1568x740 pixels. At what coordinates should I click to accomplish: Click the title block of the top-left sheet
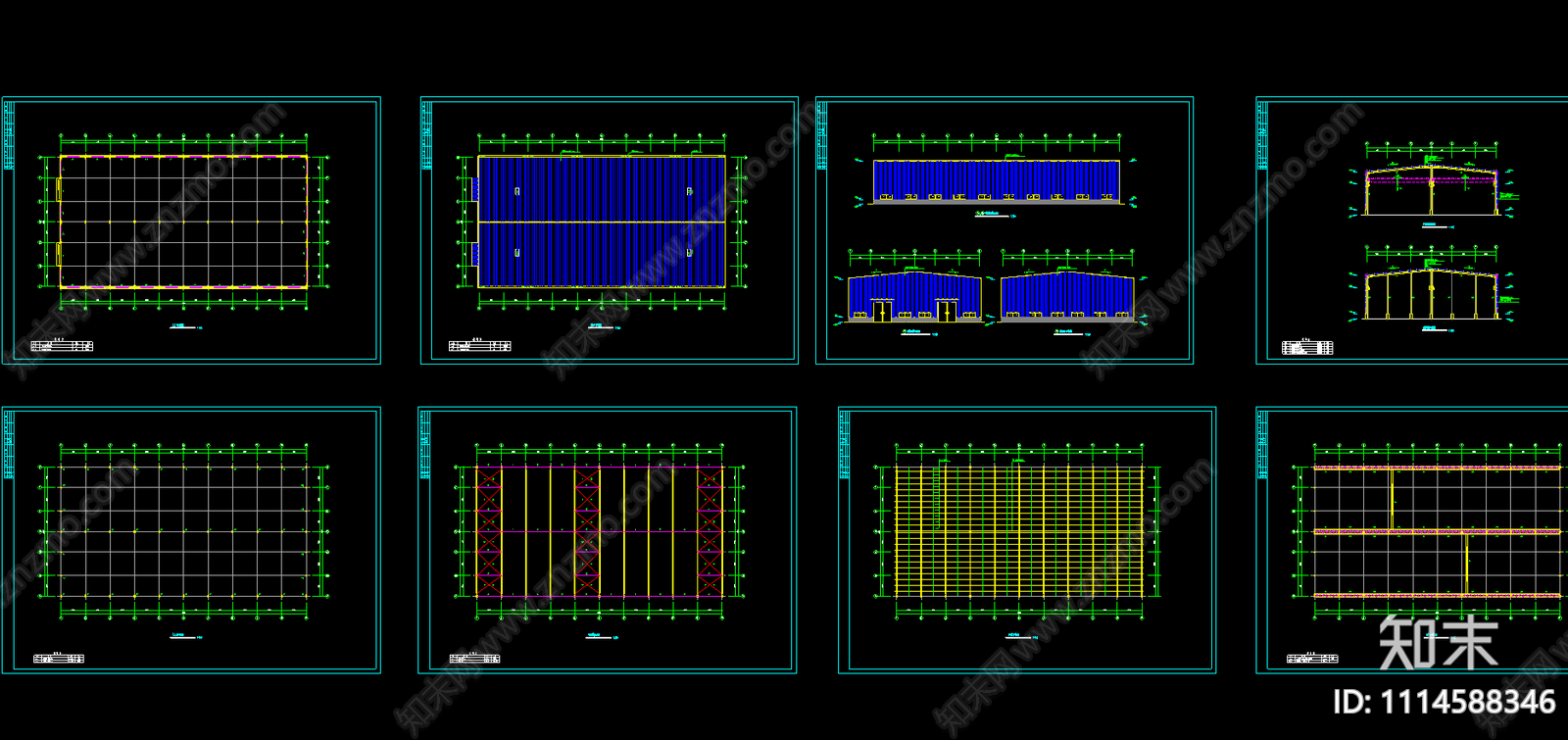click(62, 346)
